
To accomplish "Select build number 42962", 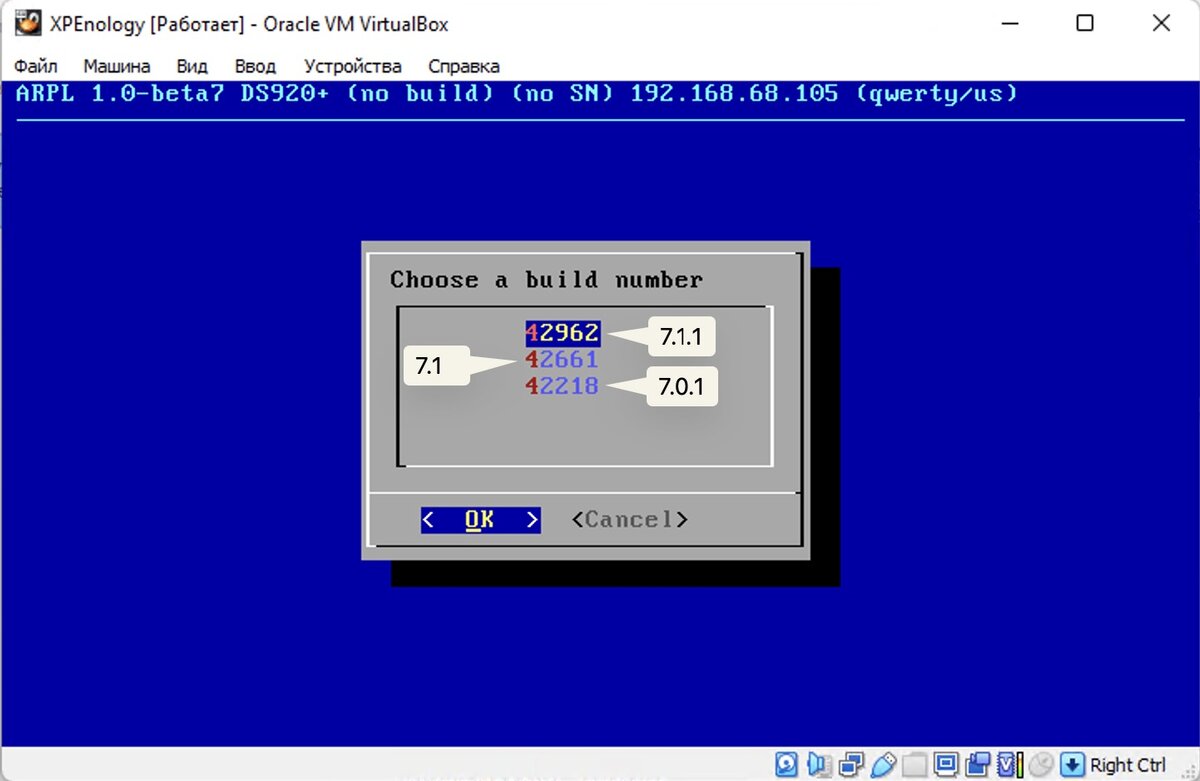I will coord(563,333).
